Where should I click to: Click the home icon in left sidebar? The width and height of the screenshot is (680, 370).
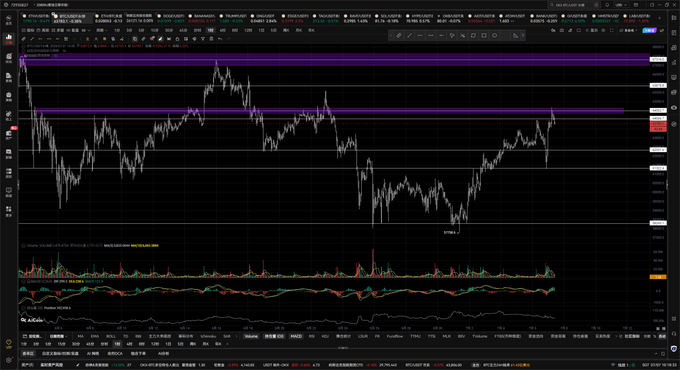point(8,20)
